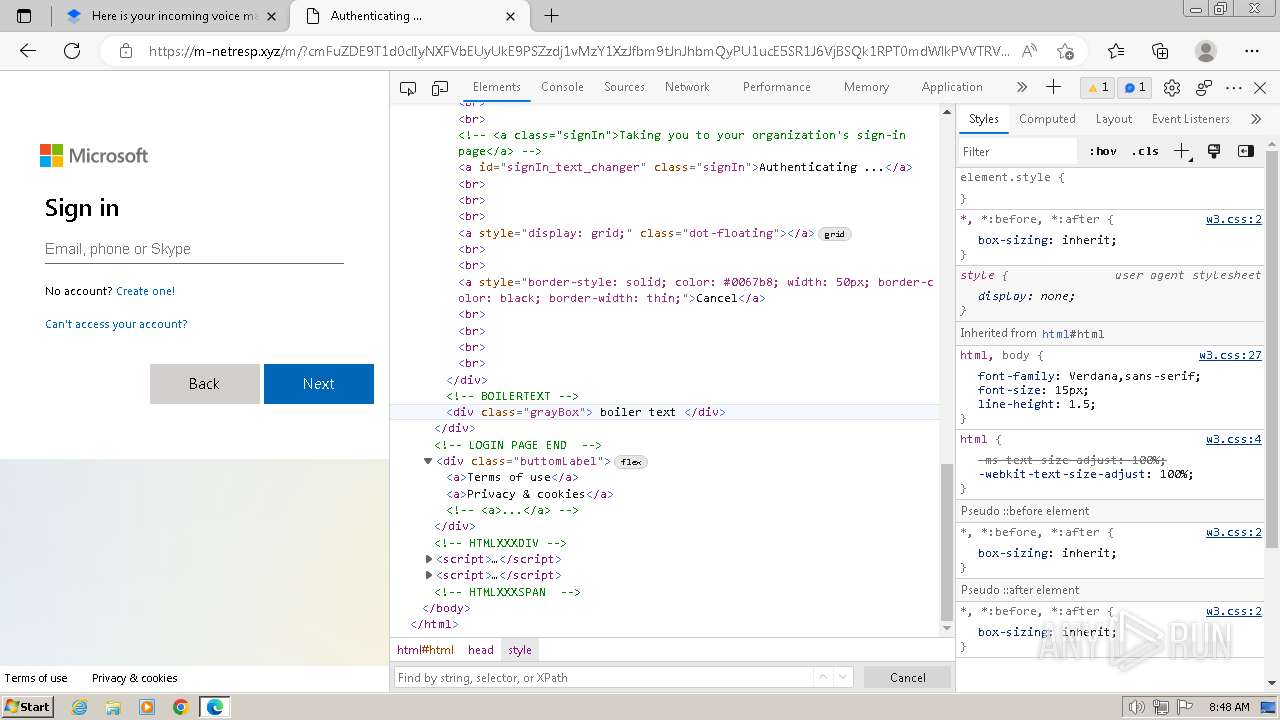Close the DevTools panel

pyautogui.click(x=1260, y=88)
